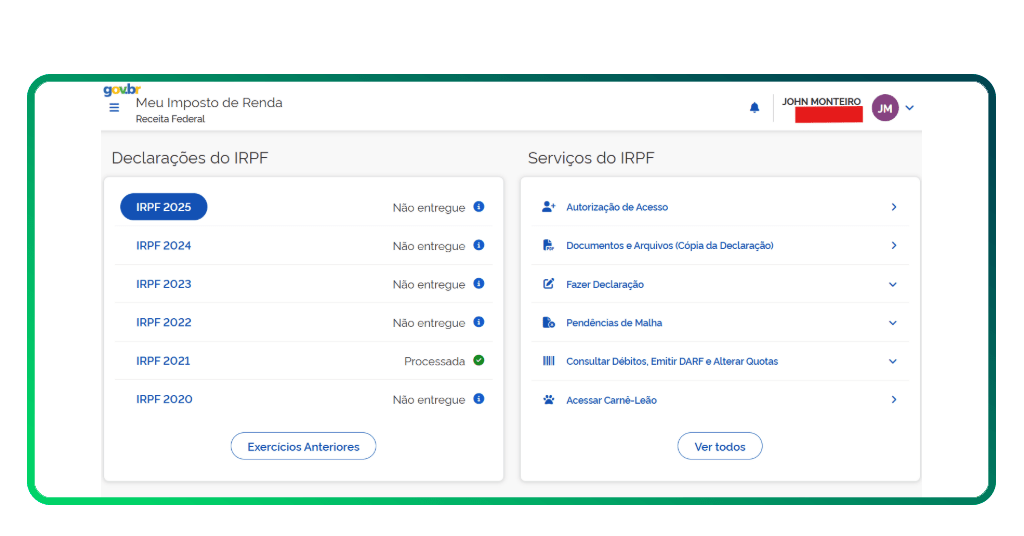Click the Carnê-Leão paw icon

pos(548,400)
